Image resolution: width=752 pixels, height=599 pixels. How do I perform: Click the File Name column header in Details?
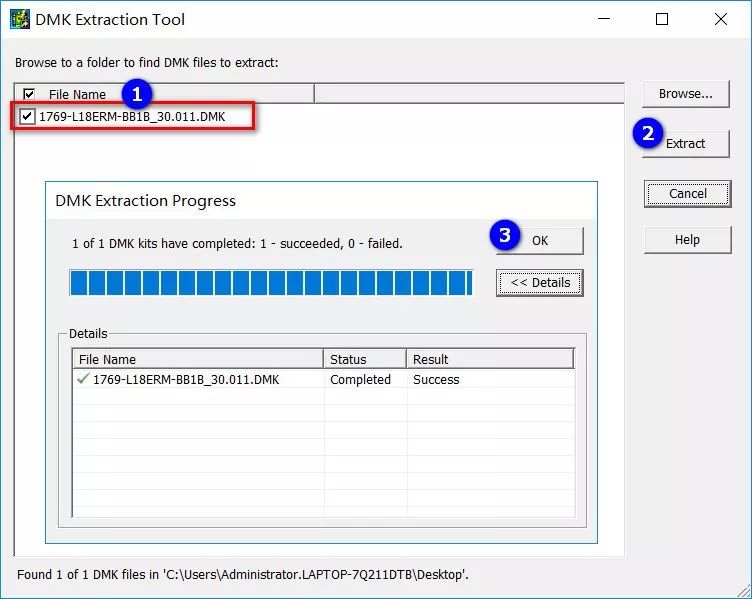click(x=198, y=359)
